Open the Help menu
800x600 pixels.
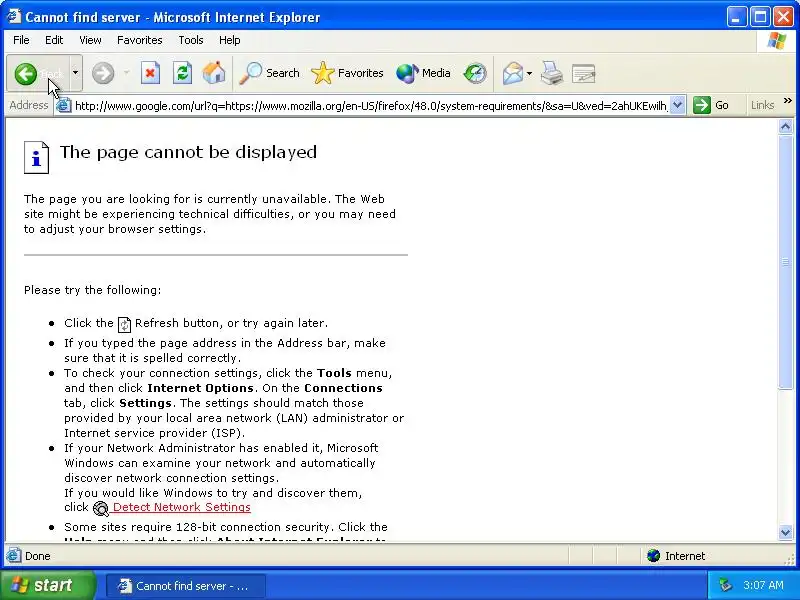[x=229, y=40]
